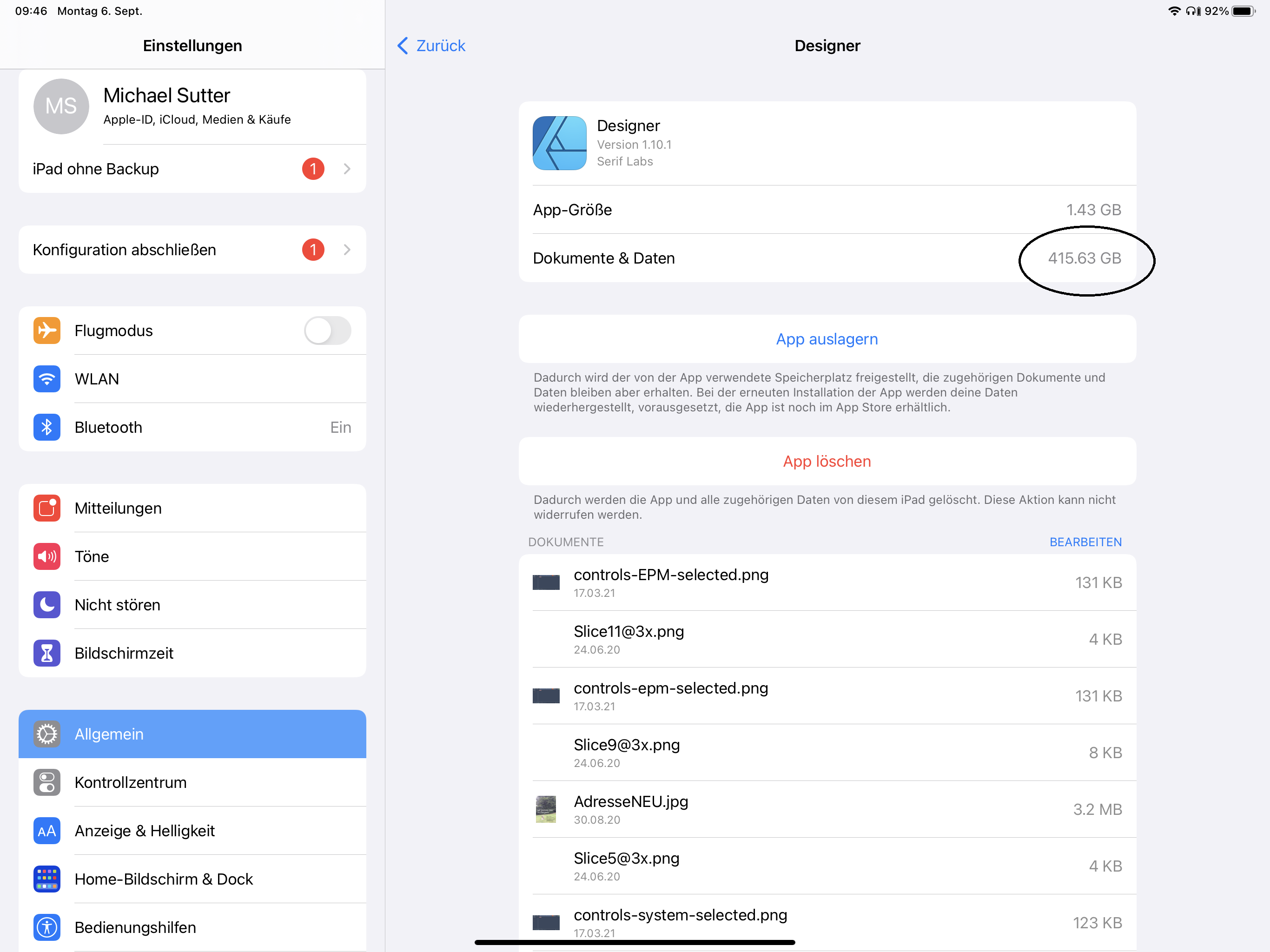The height and width of the screenshot is (952, 1270).
Task: Tap the Slice11@3x.png file name
Action: [628, 632]
